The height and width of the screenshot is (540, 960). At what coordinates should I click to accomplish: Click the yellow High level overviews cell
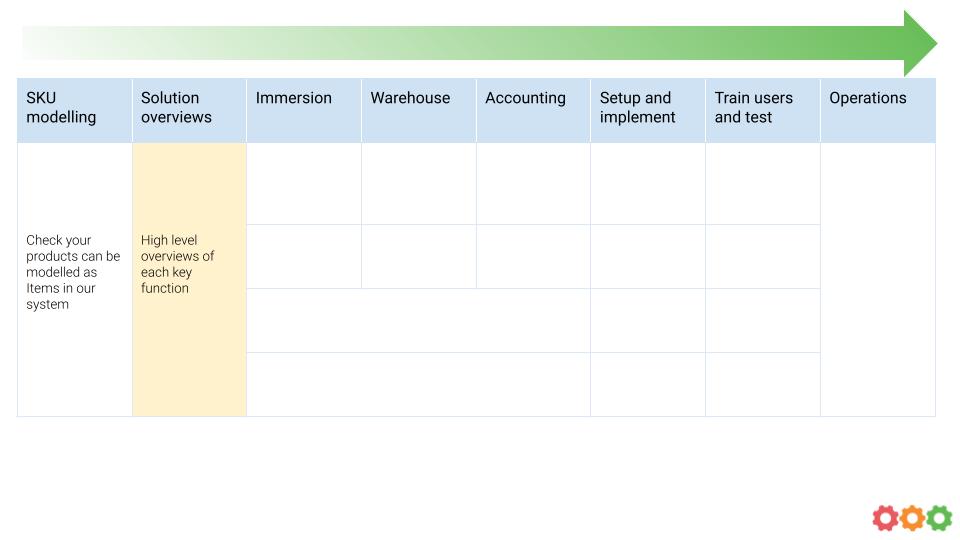click(189, 280)
